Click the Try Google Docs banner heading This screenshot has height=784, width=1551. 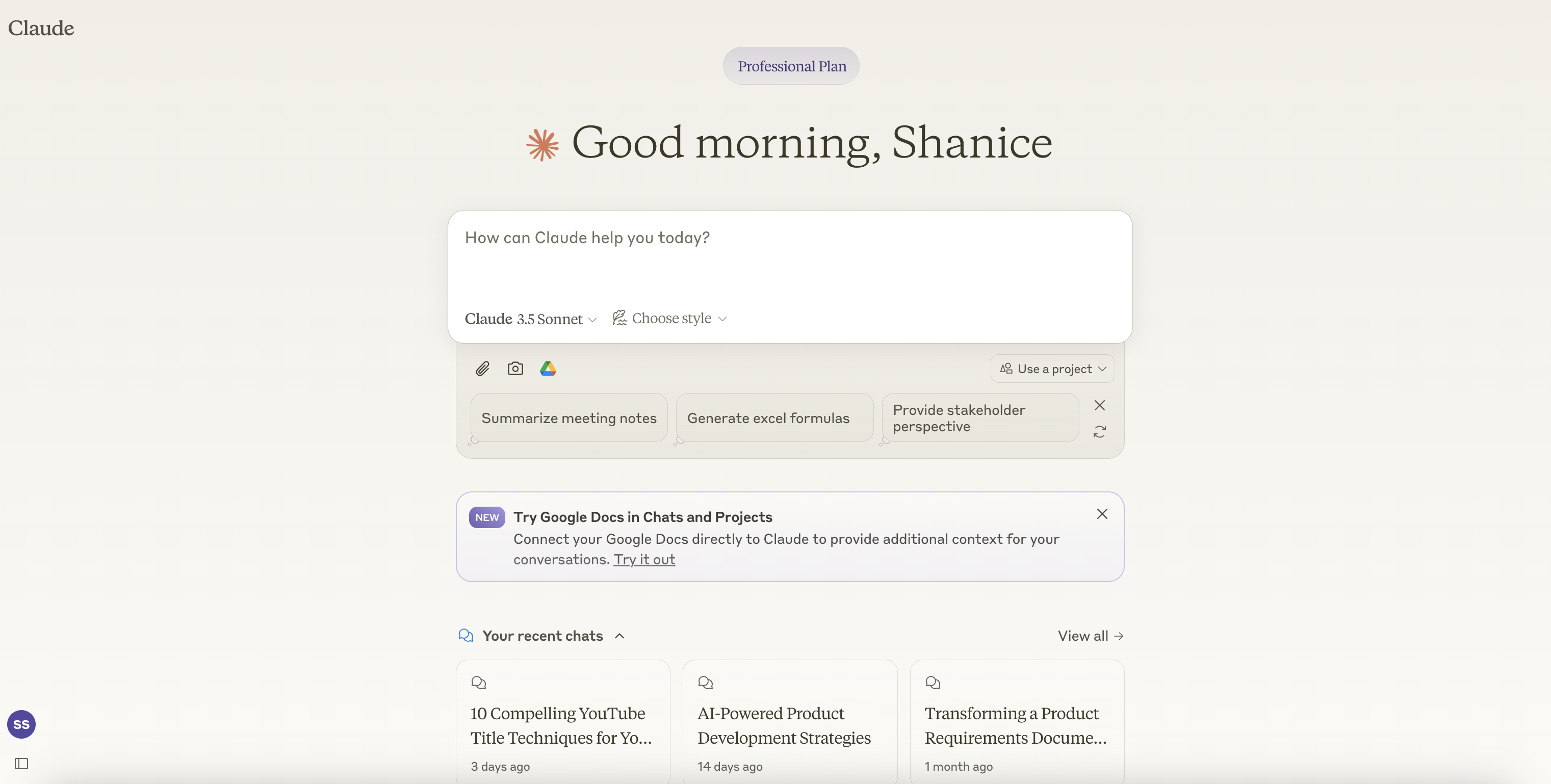[x=643, y=517]
